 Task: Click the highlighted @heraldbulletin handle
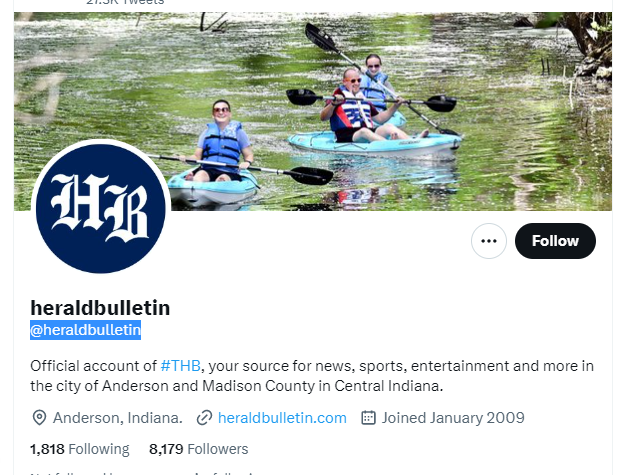coord(85,330)
